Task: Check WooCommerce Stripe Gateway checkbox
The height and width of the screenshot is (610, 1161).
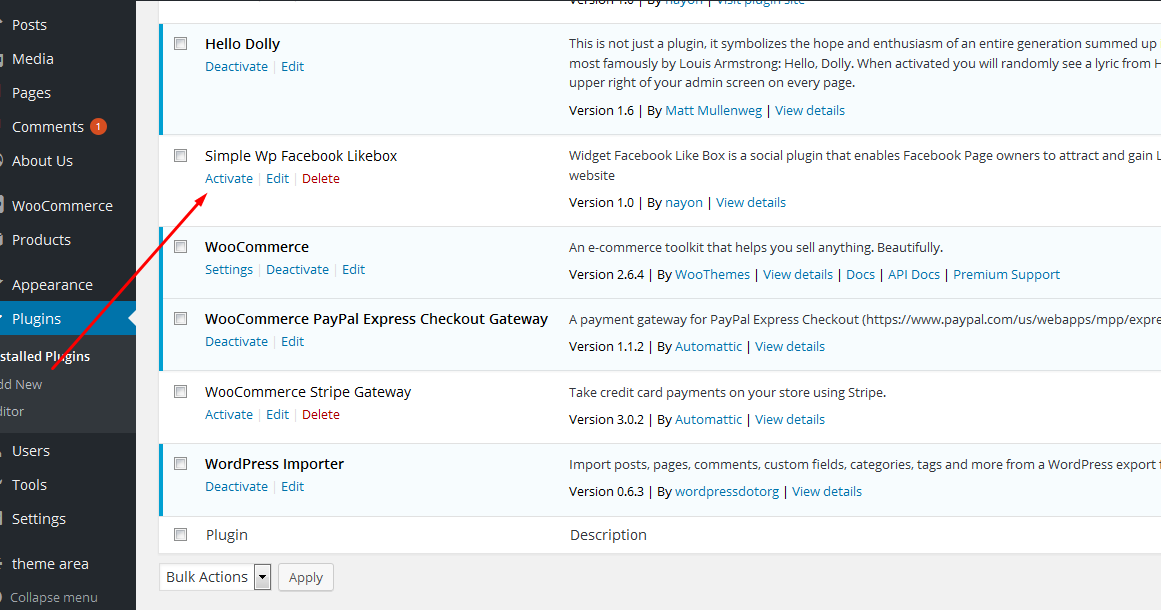Action: [x=181, y=392]
